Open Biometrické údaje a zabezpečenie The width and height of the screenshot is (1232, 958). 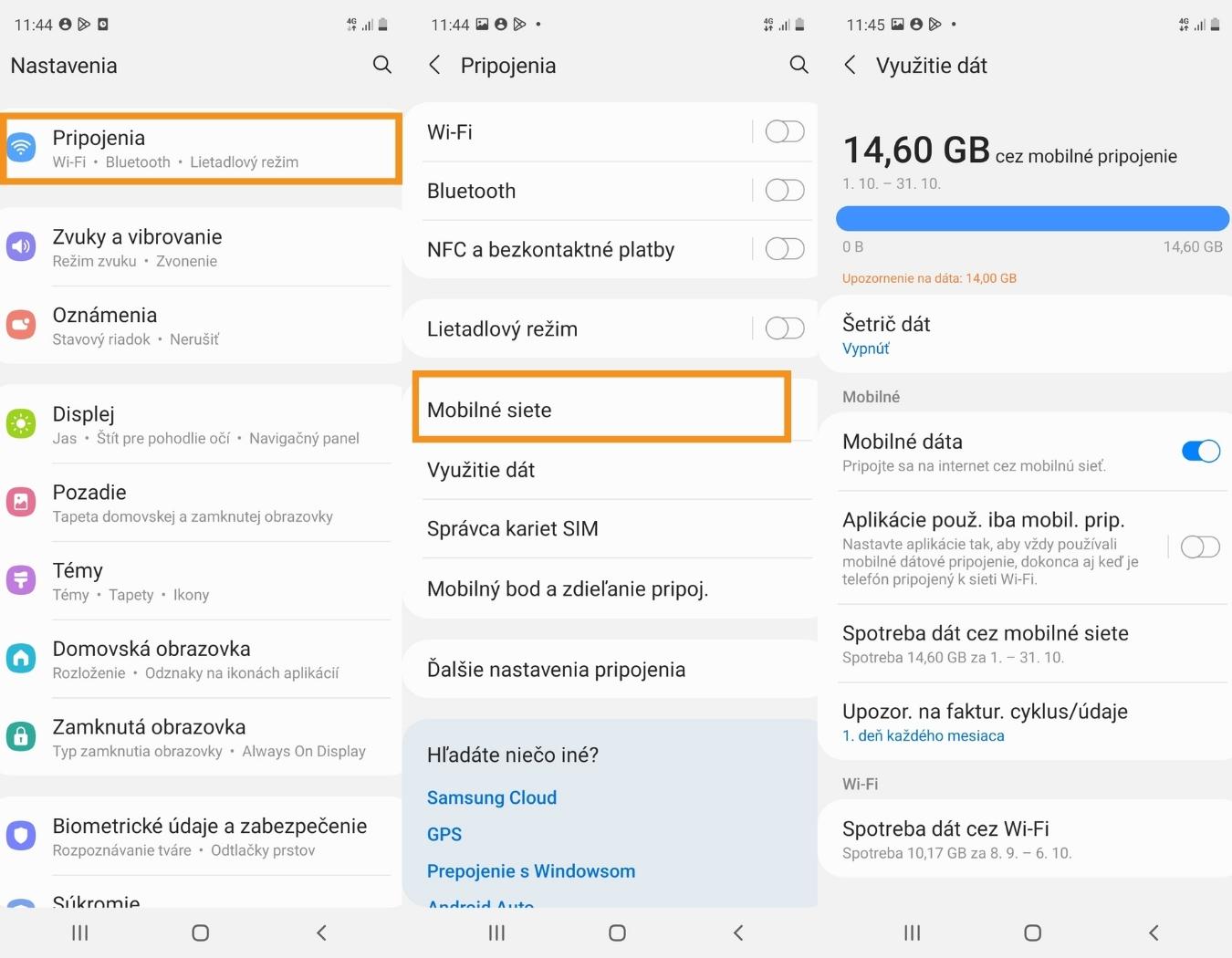pos(201,837)
